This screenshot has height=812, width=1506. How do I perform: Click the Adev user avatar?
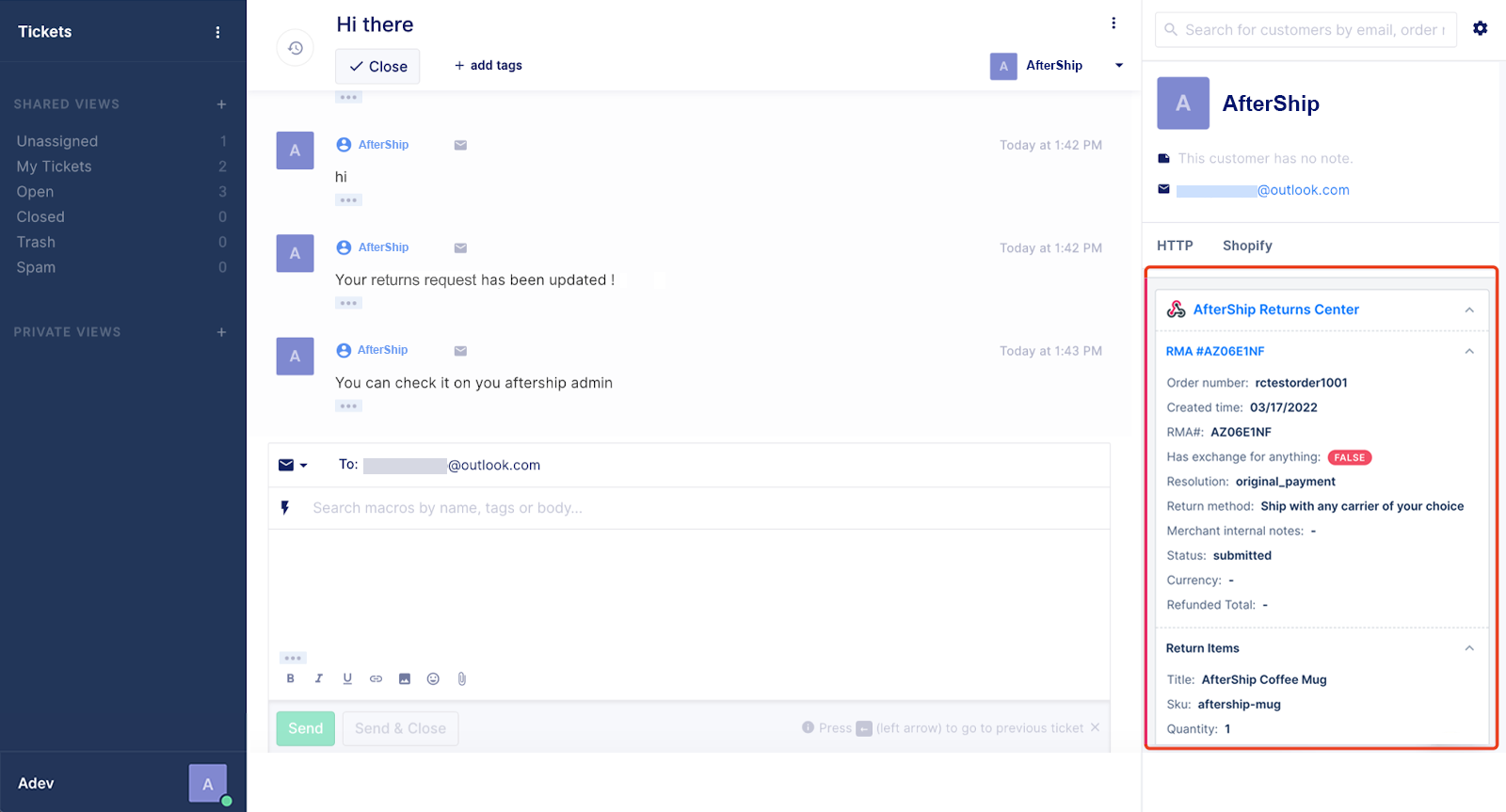pos(208,783)
